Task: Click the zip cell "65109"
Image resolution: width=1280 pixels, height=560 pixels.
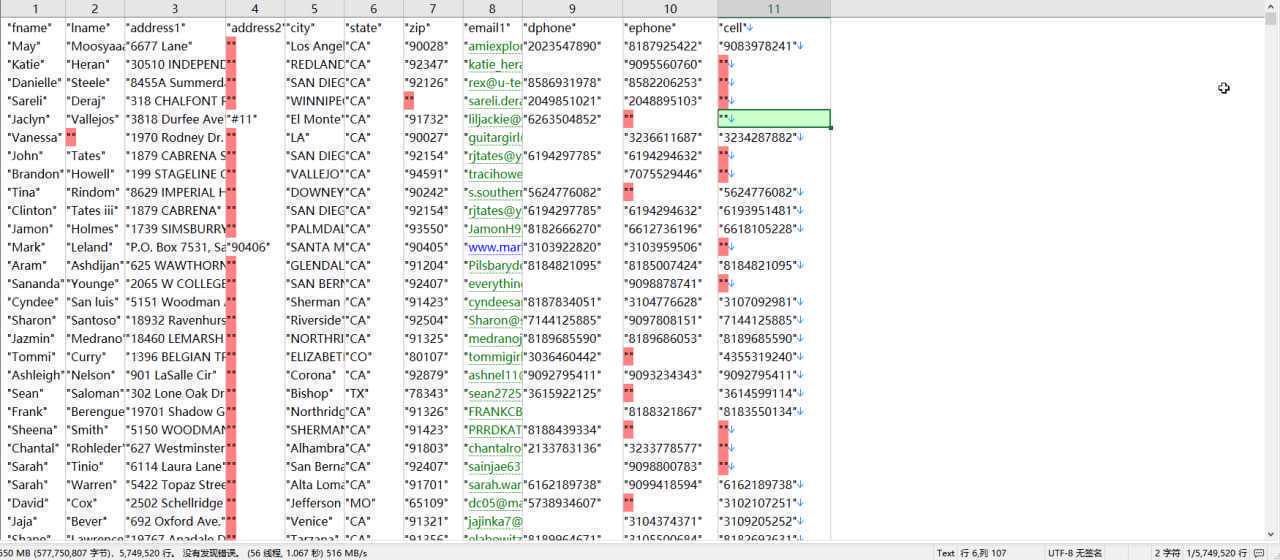Action: point(433,503)
